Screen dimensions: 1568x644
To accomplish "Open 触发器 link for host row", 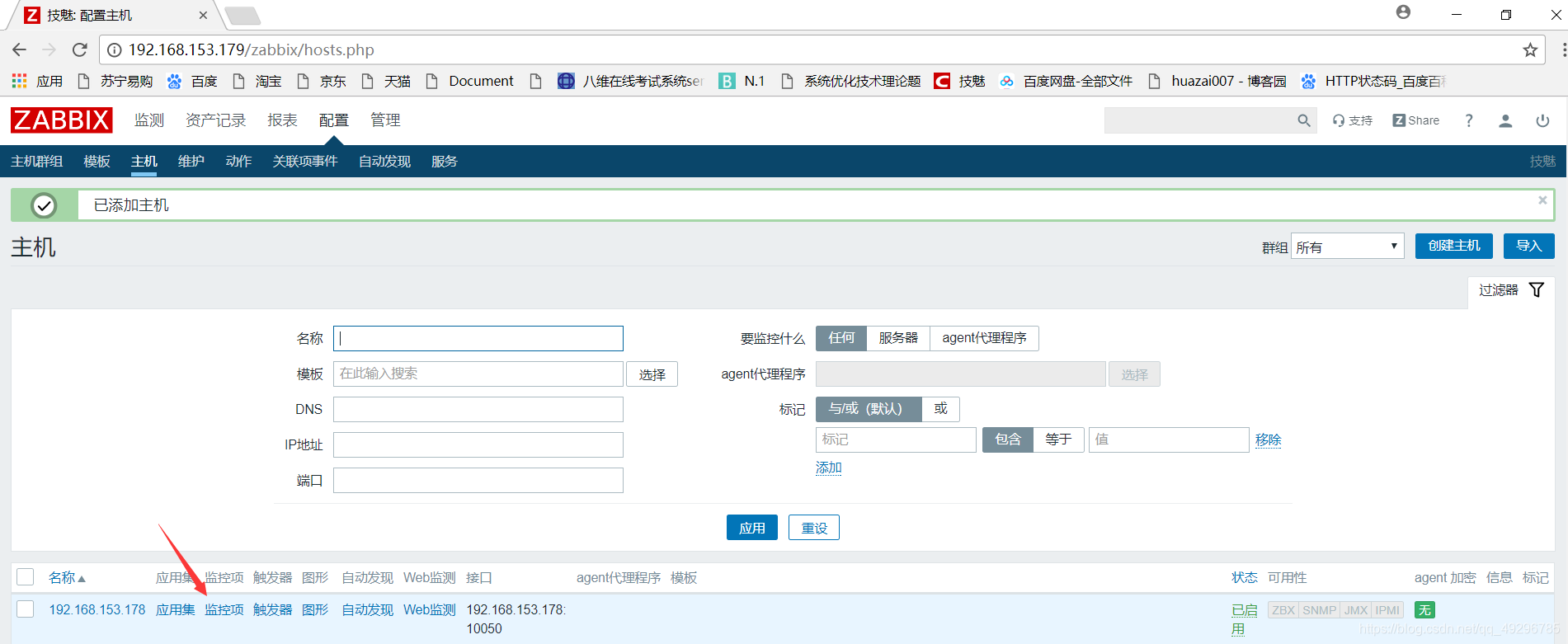I will pyautogui.click(x=273, y=609).
